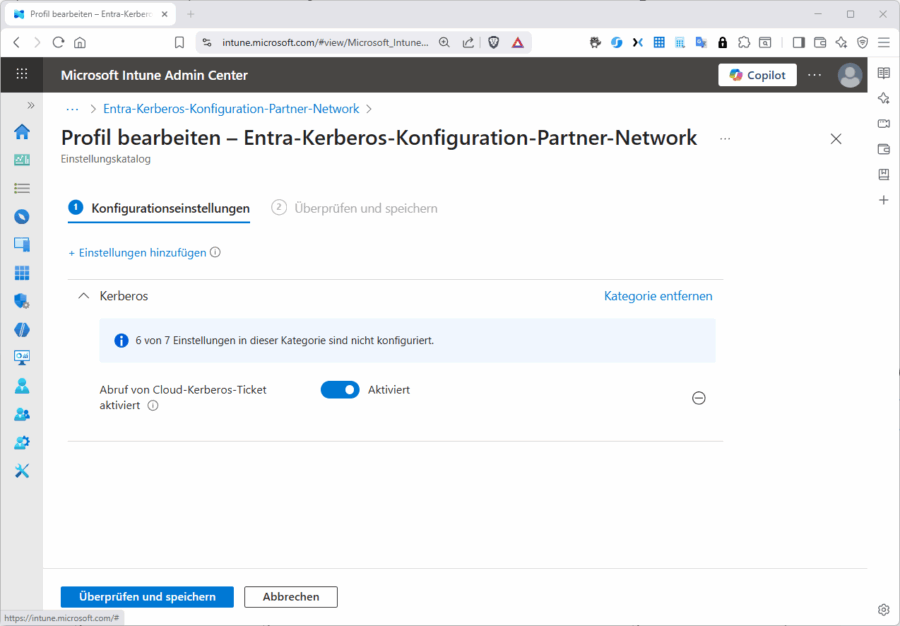Open Endpoint security shield icon in sidebar
The image size is (900, 626).
tap(22, 301)
